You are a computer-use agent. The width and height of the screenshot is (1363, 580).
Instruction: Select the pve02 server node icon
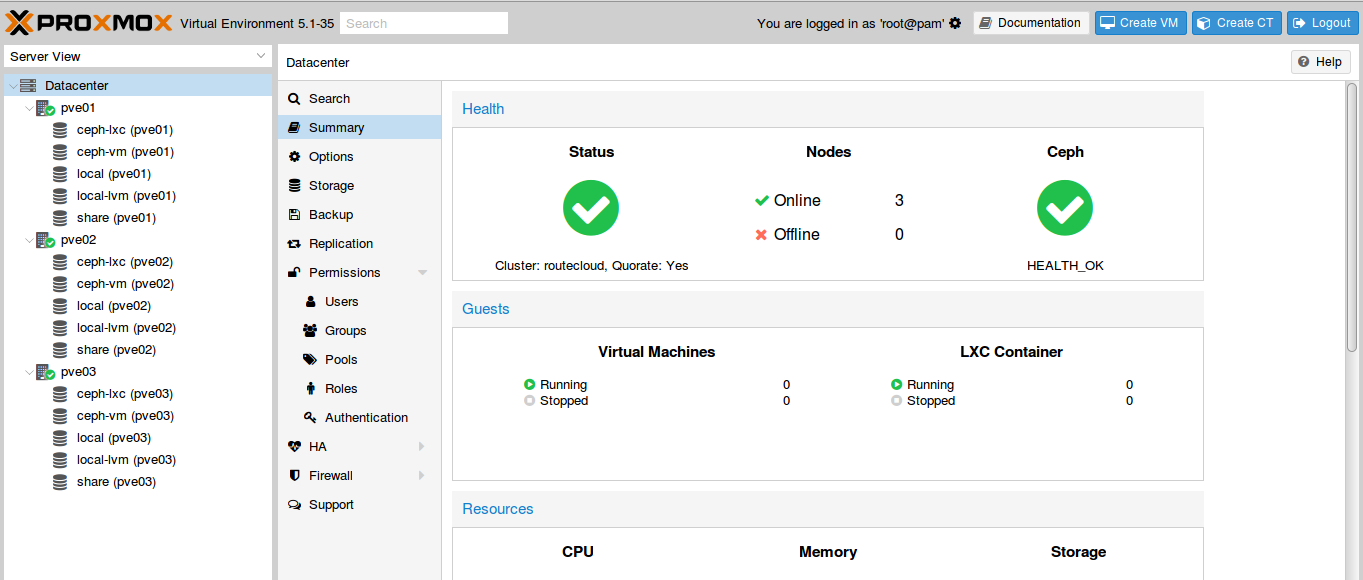pyautogui.click(x=45, y=240)
